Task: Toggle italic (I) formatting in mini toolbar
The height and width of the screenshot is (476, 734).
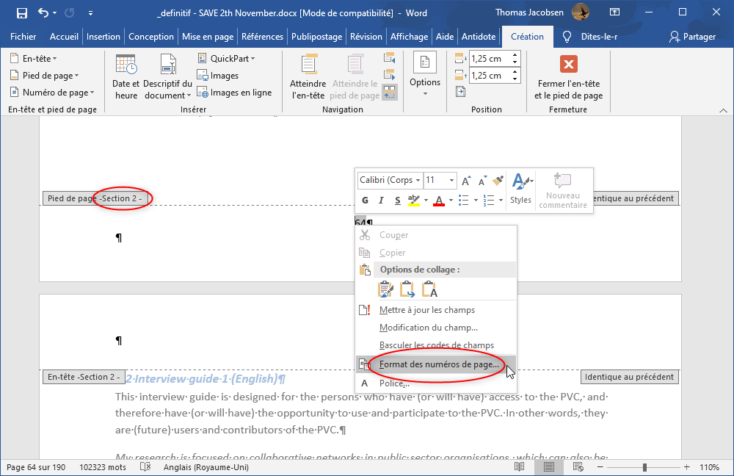Action: 382,201
